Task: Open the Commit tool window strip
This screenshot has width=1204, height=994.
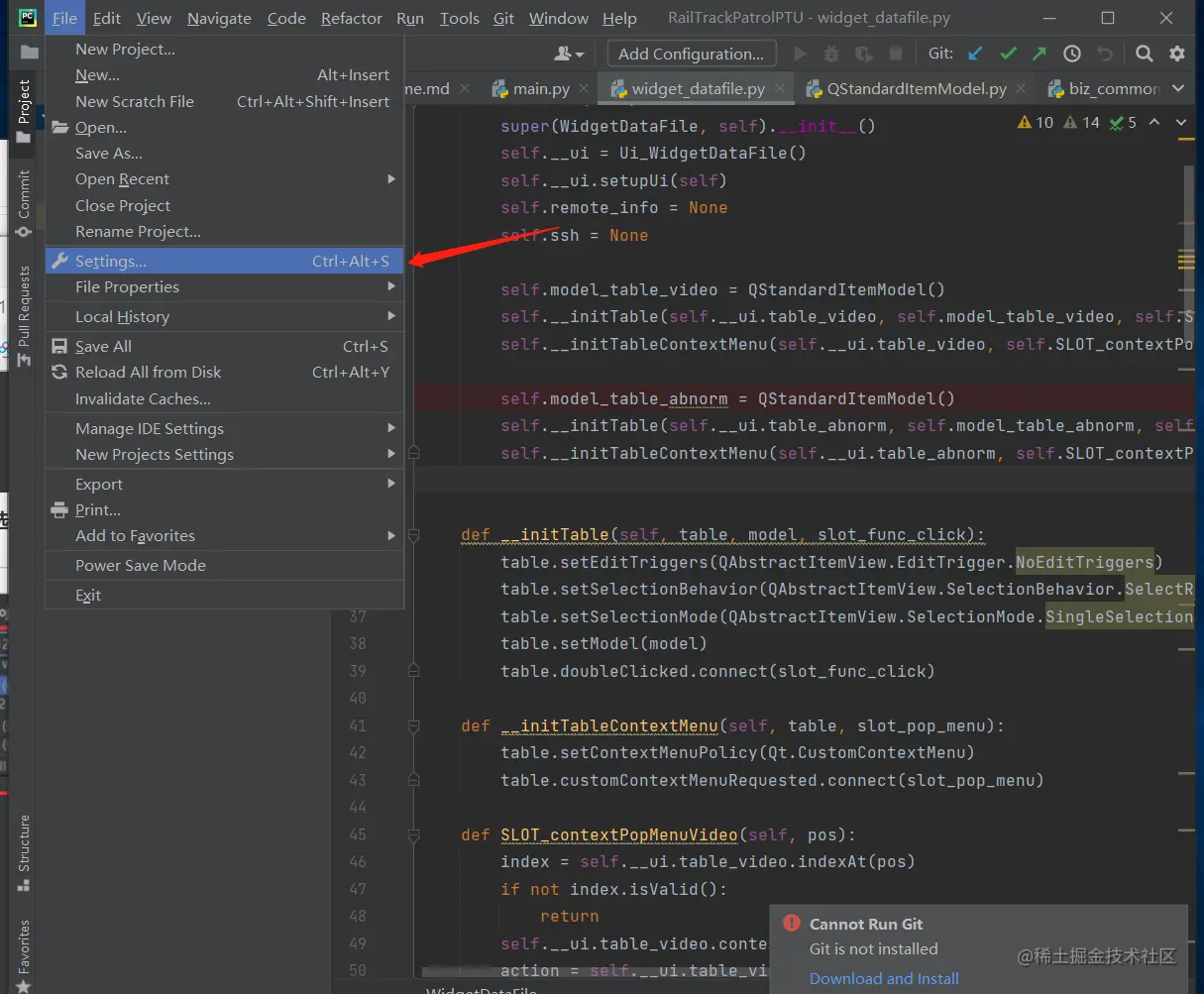Action: (x=24, y=203)
